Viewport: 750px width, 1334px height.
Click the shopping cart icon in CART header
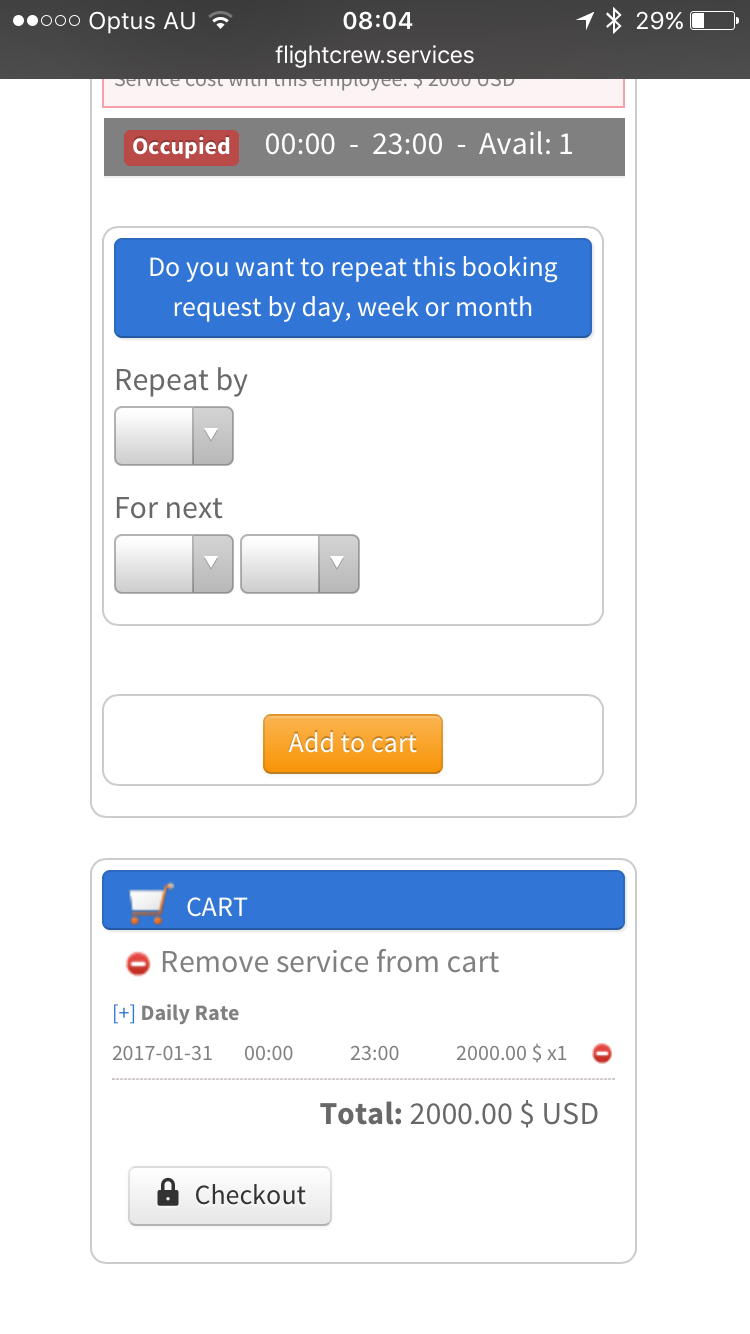tap(151, 904)
